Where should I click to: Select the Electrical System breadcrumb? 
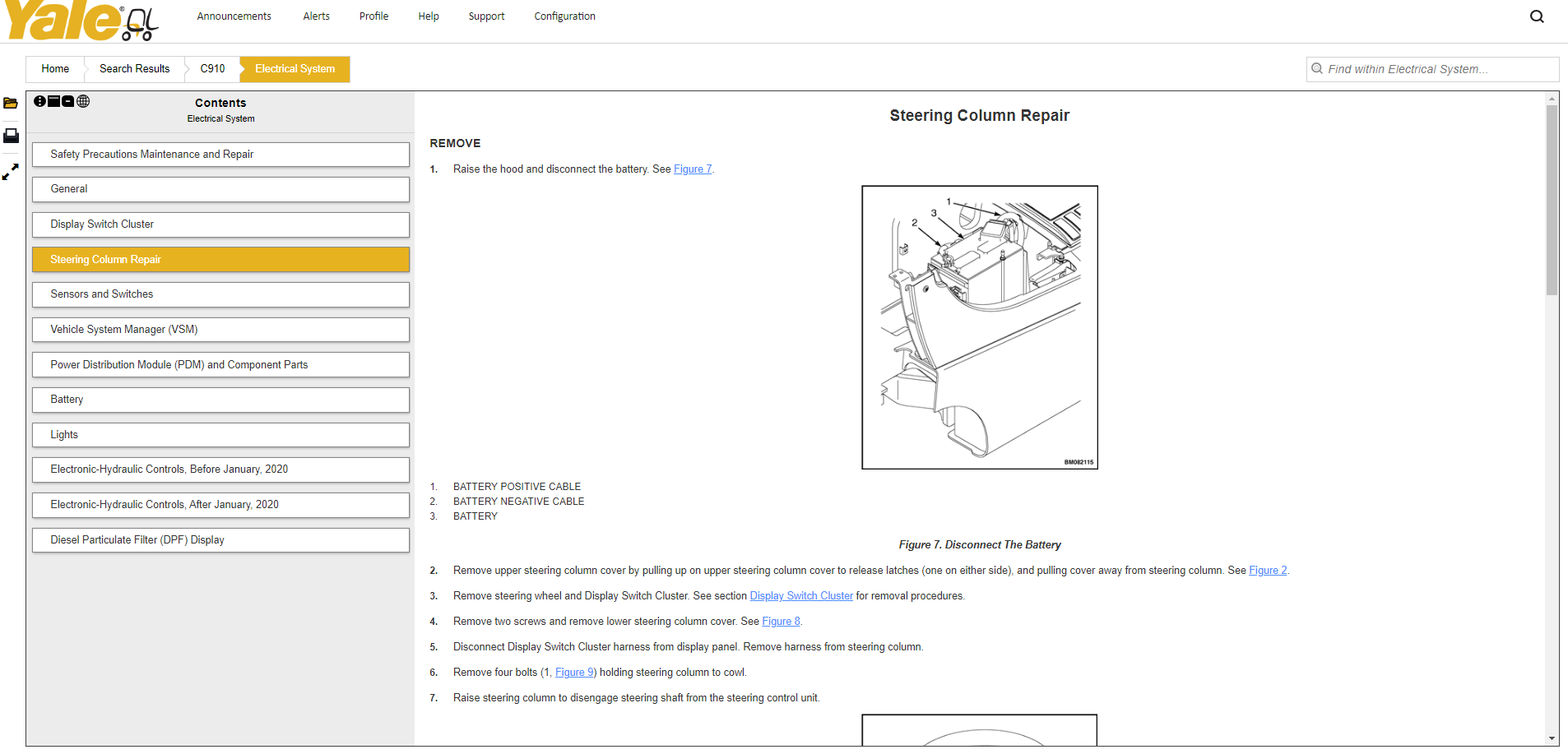(x=295, y=69)
